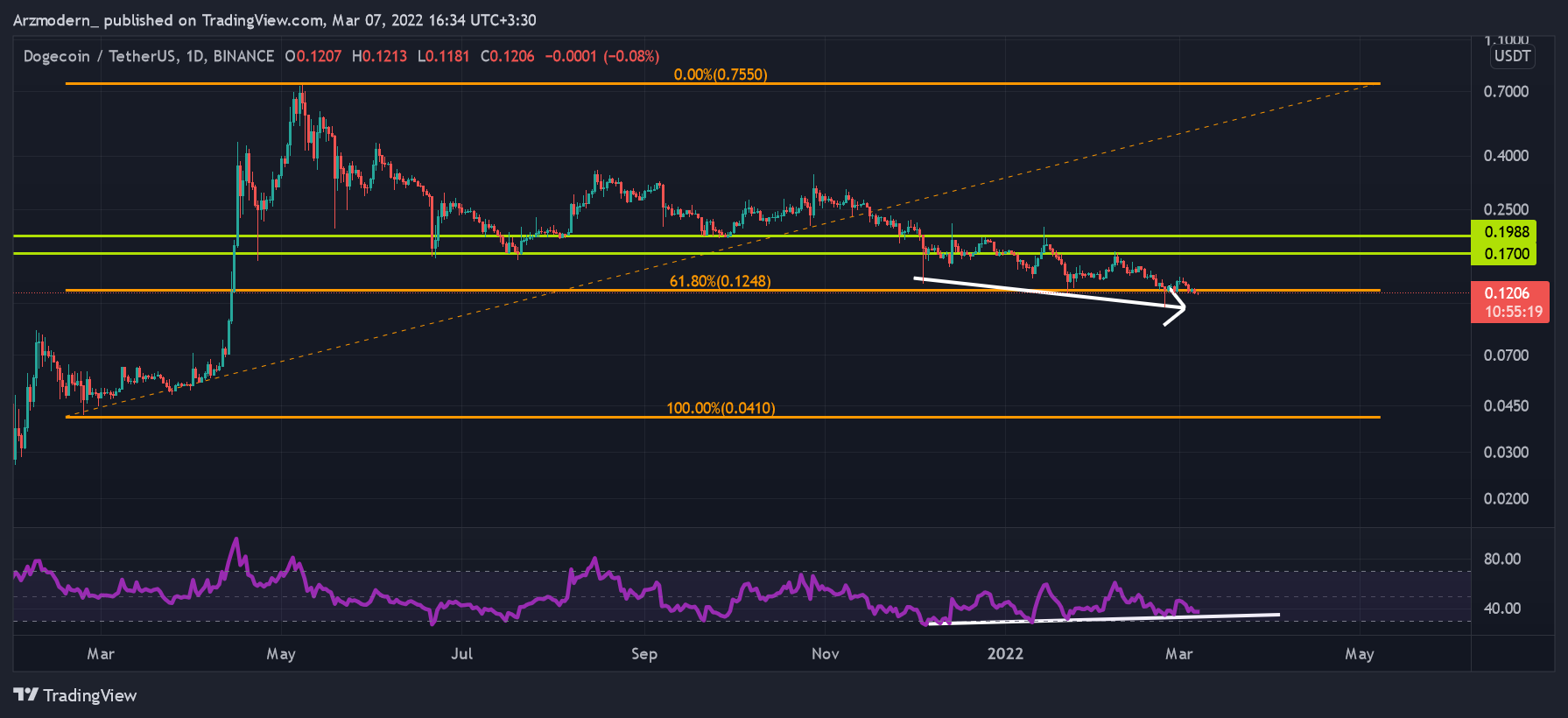Click the RSI 40.00 axis label
Screen dimensions: 1568x718
pyautogui.click(x=1502, y=608)
